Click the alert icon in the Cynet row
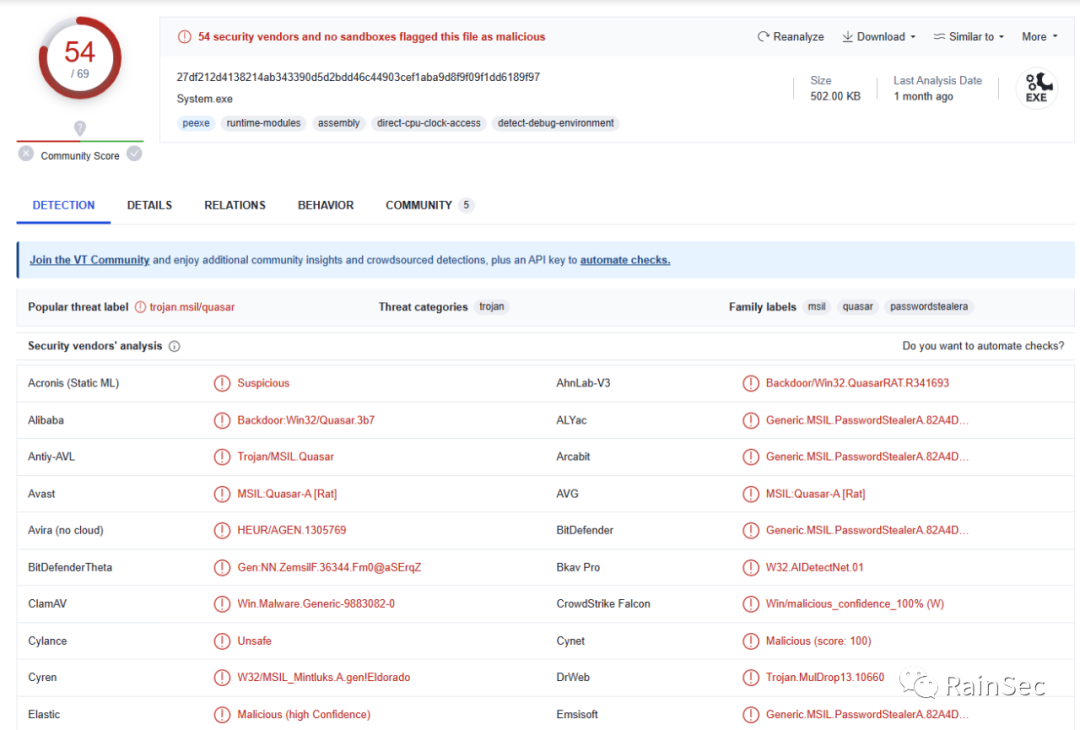 point(751,641)
